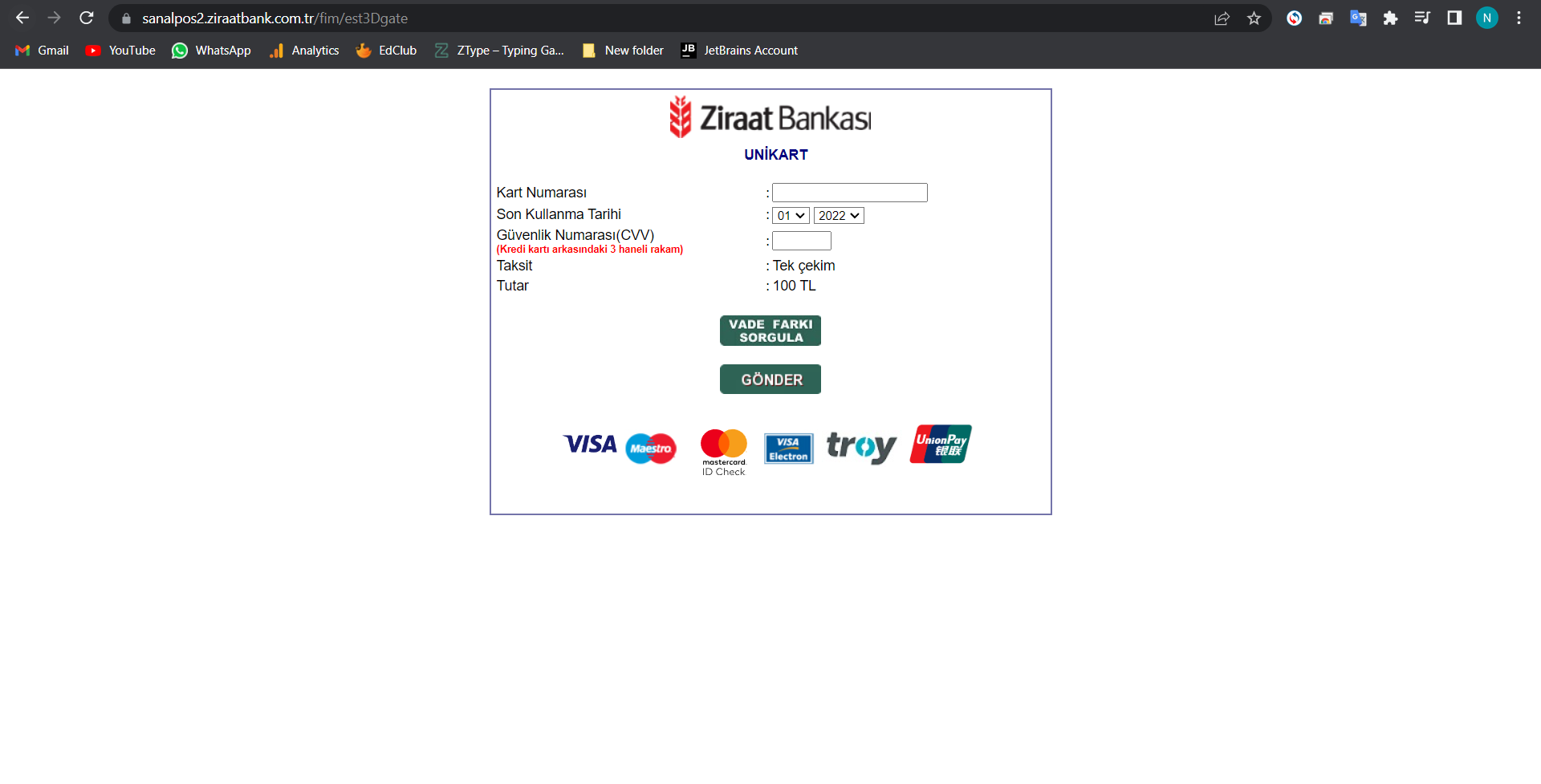Viewport: 1541px width, 784px height.
Task: Expand the expiry month dropdown
Action: click(791, 216)
